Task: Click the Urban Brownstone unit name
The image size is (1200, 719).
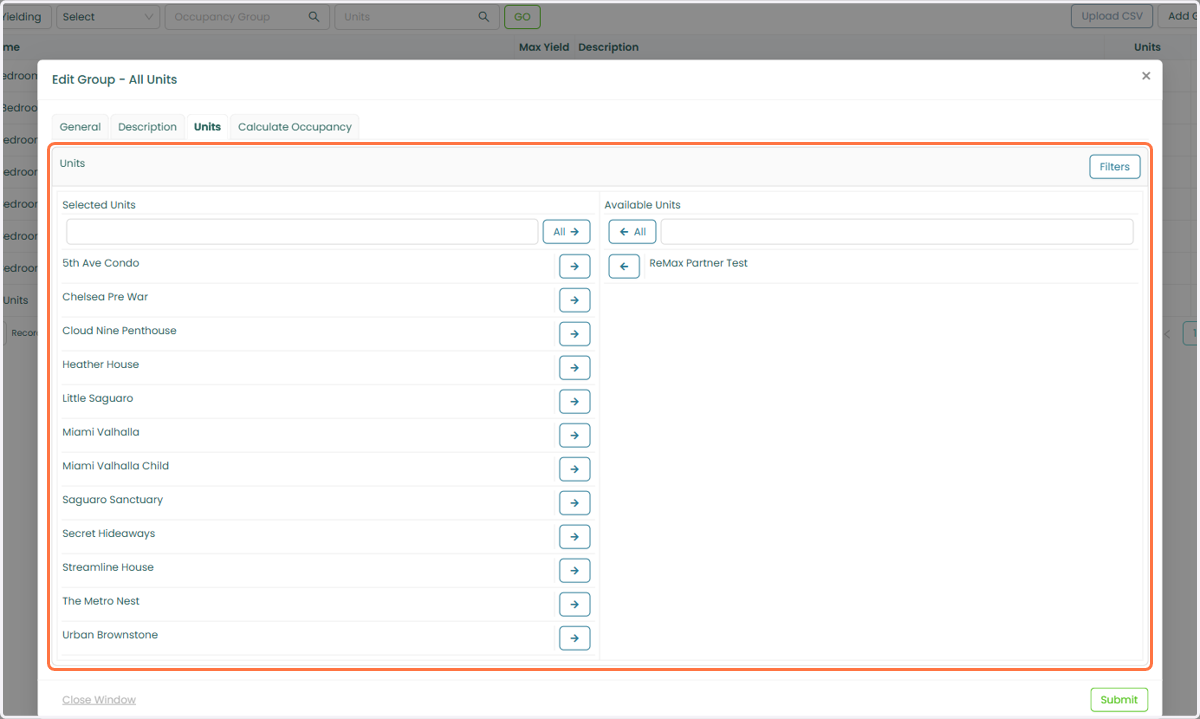Action: pyautogui.click(x=110, y=635)
